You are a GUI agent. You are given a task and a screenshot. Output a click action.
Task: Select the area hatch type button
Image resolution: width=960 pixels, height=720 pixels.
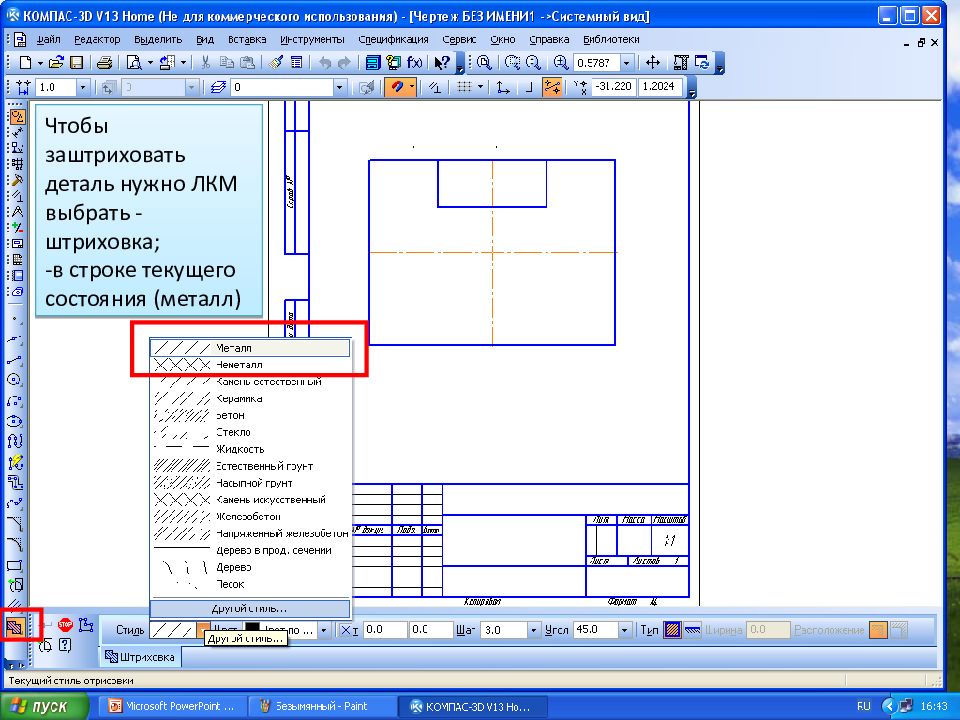pos(672,629)
